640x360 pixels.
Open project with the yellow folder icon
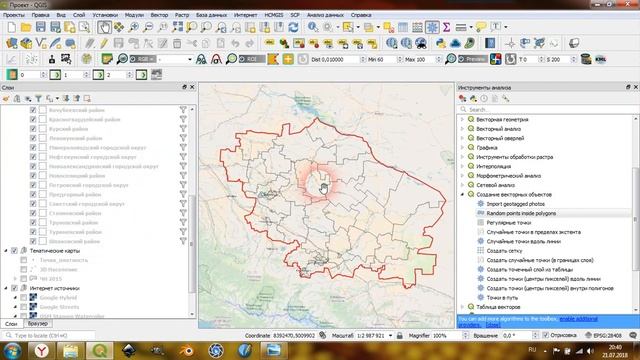click(26, 27)
